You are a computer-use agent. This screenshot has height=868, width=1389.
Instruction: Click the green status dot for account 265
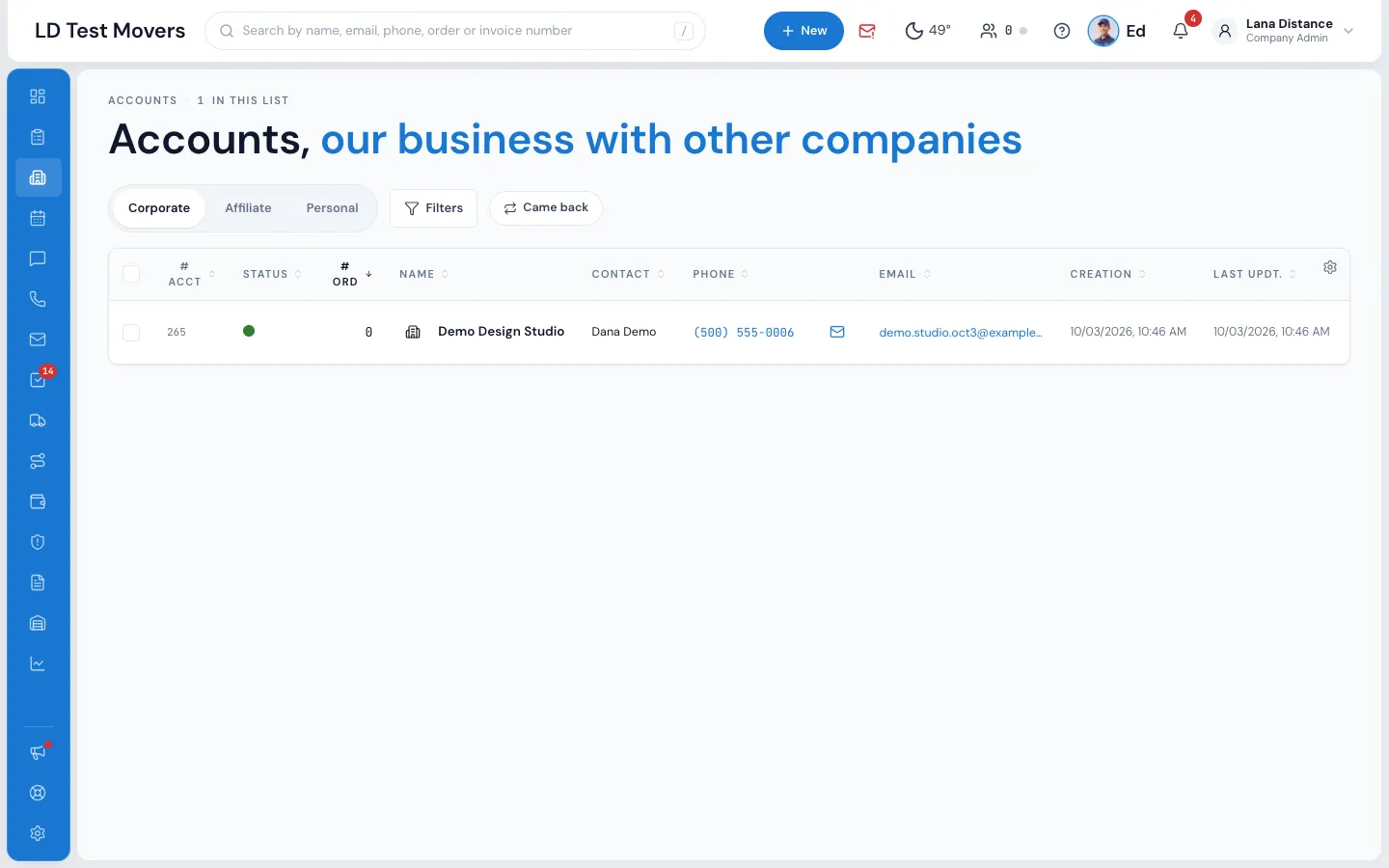click(249, 331)
